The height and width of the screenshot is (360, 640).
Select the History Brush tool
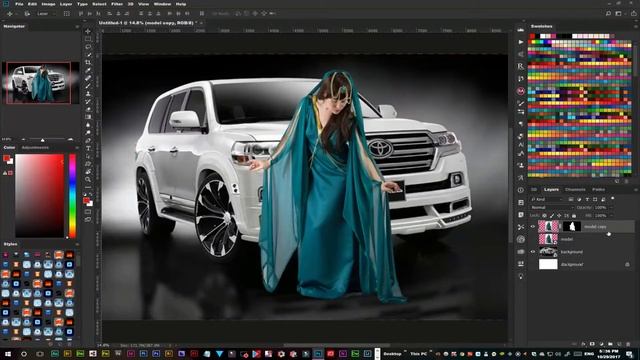[88, 101]
